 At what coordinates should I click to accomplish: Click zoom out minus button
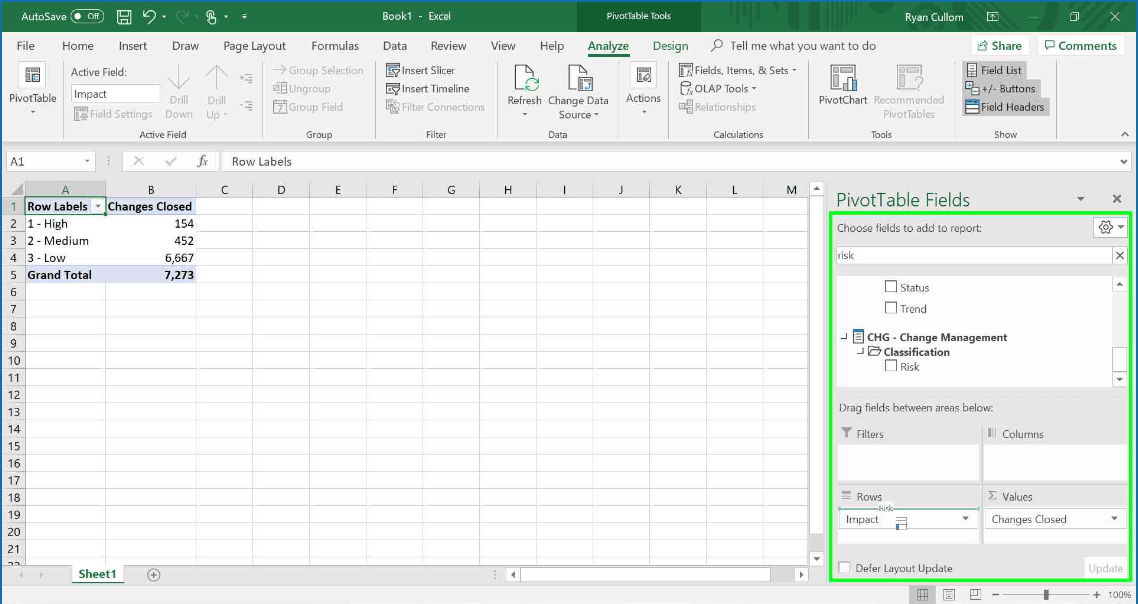point(996,595)
